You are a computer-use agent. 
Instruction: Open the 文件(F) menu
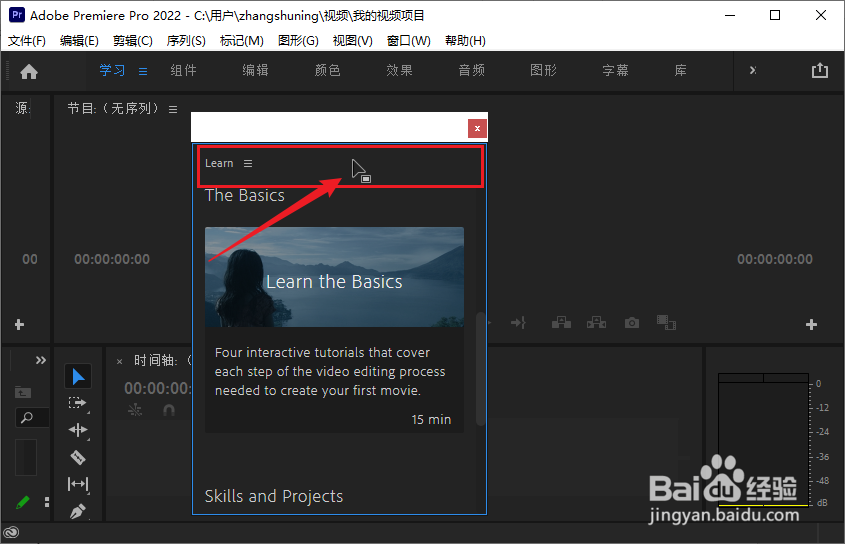[27, 40]
